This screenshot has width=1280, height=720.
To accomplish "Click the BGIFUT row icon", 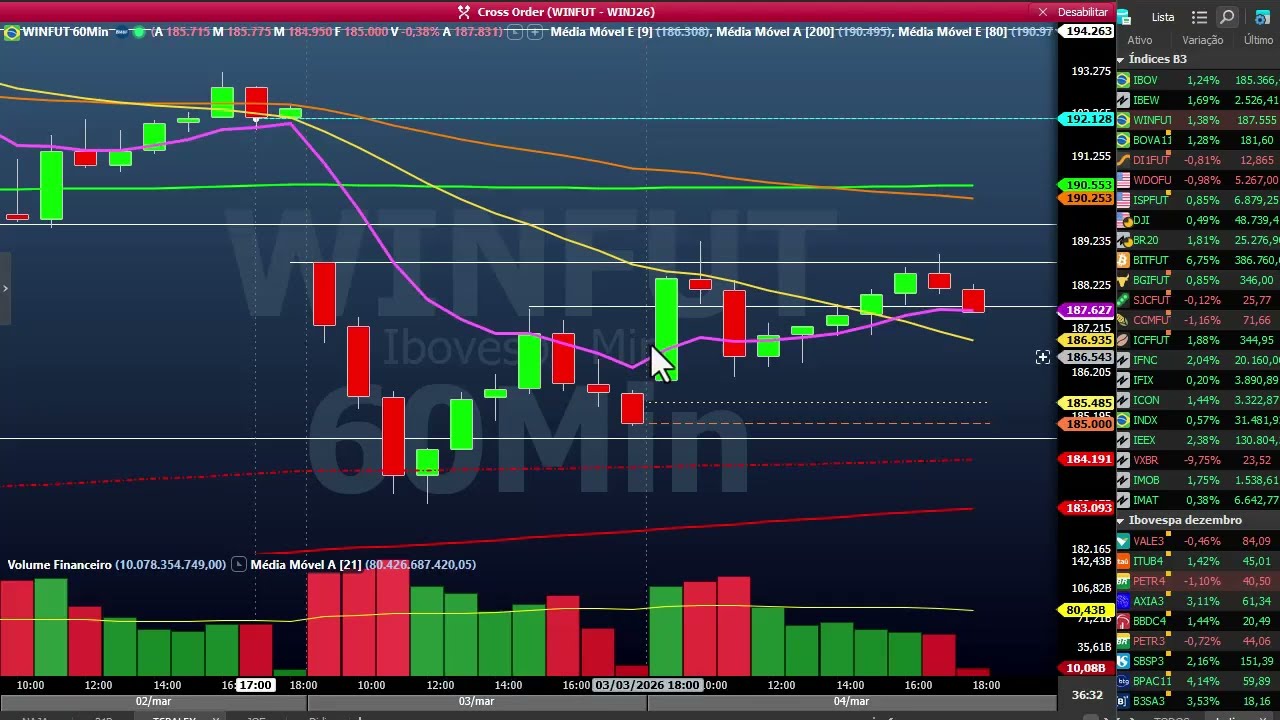I will [x=1123, y=280].
